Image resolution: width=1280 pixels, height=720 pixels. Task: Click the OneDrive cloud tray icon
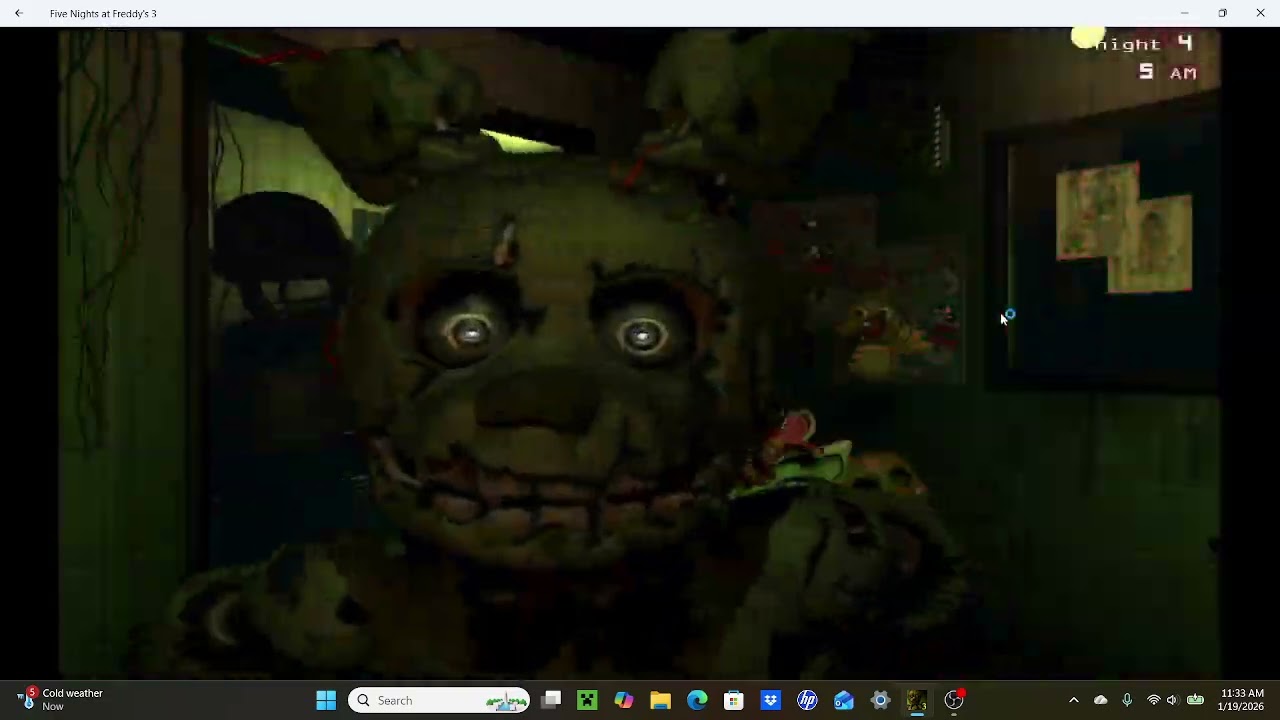pos(1100,700)
